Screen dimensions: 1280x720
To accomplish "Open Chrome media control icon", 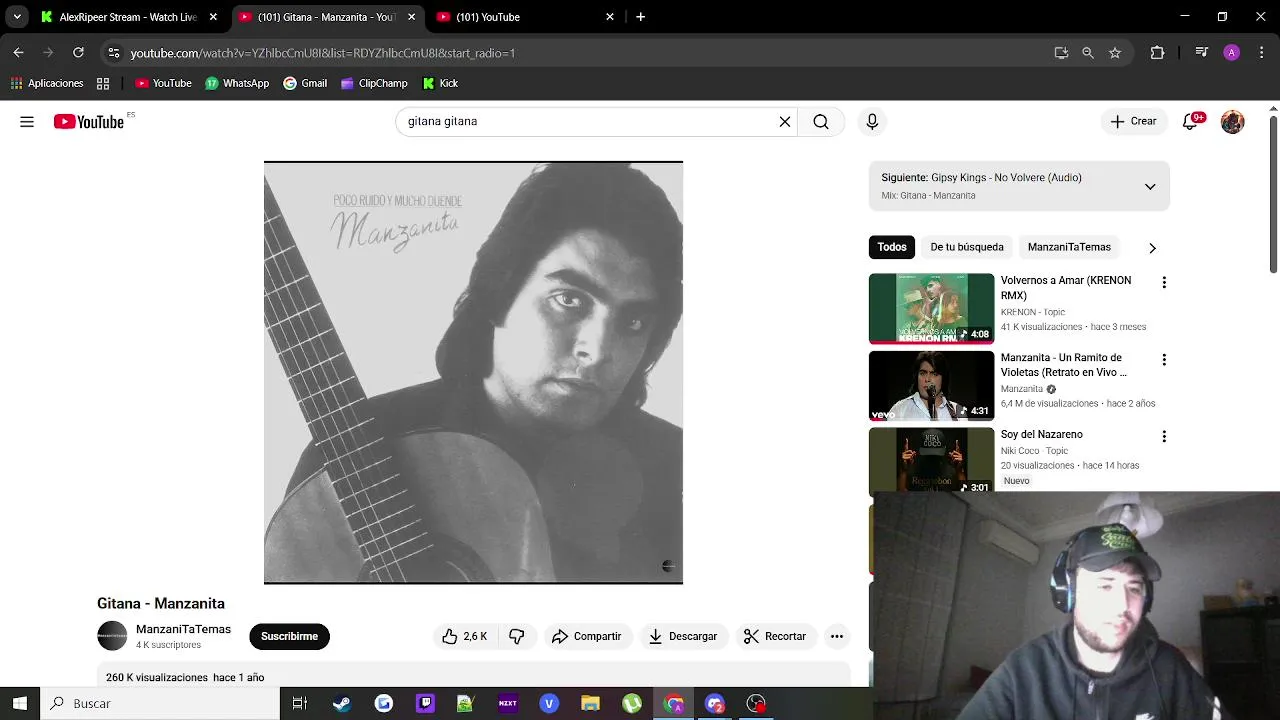I will 1203,53.
